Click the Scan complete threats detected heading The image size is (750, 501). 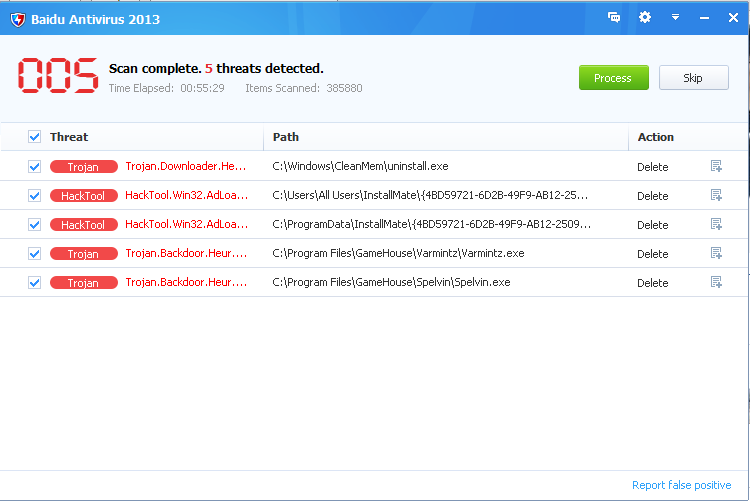(216, 68)
